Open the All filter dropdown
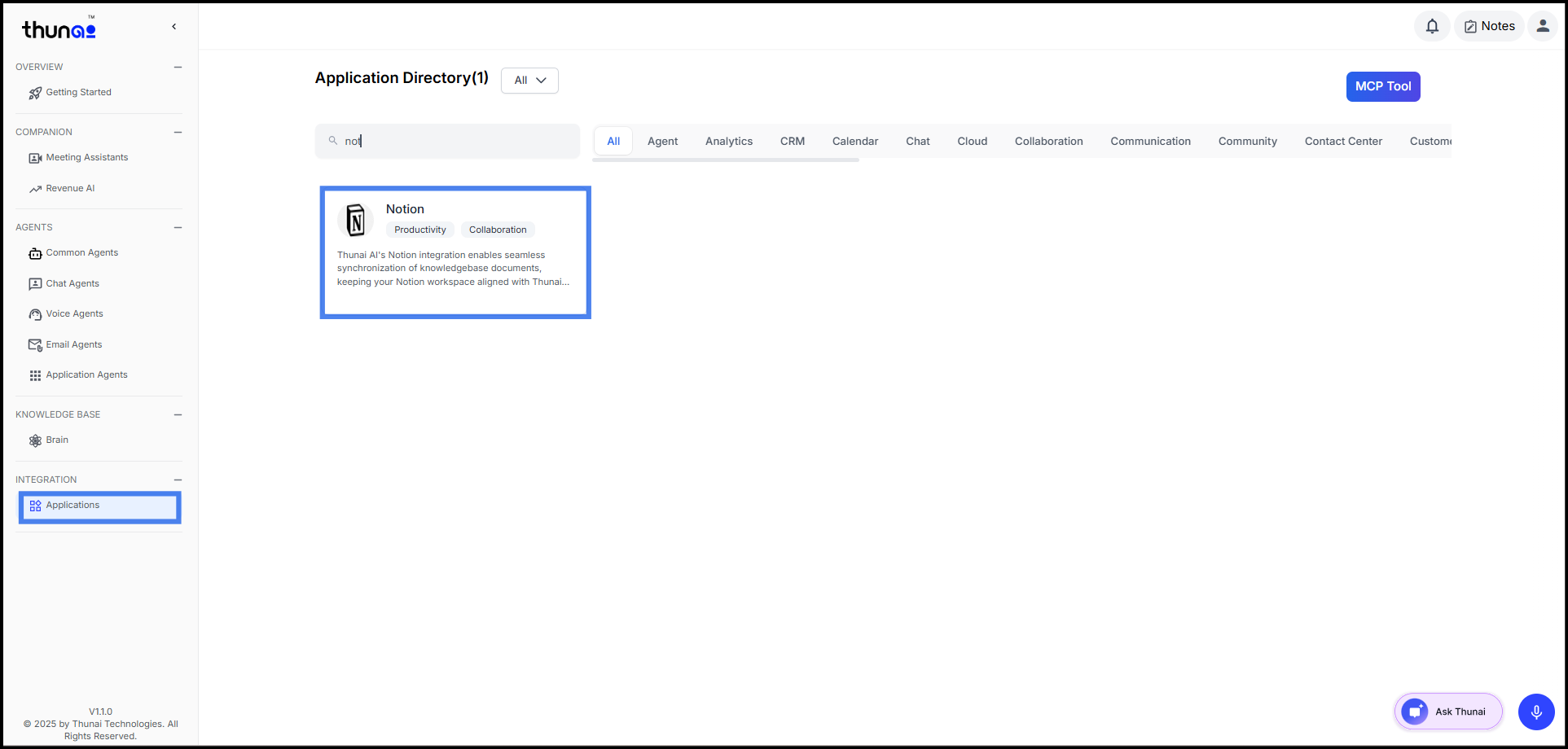Viewport: 1568px width, 749px height. [x=529, y=81]
